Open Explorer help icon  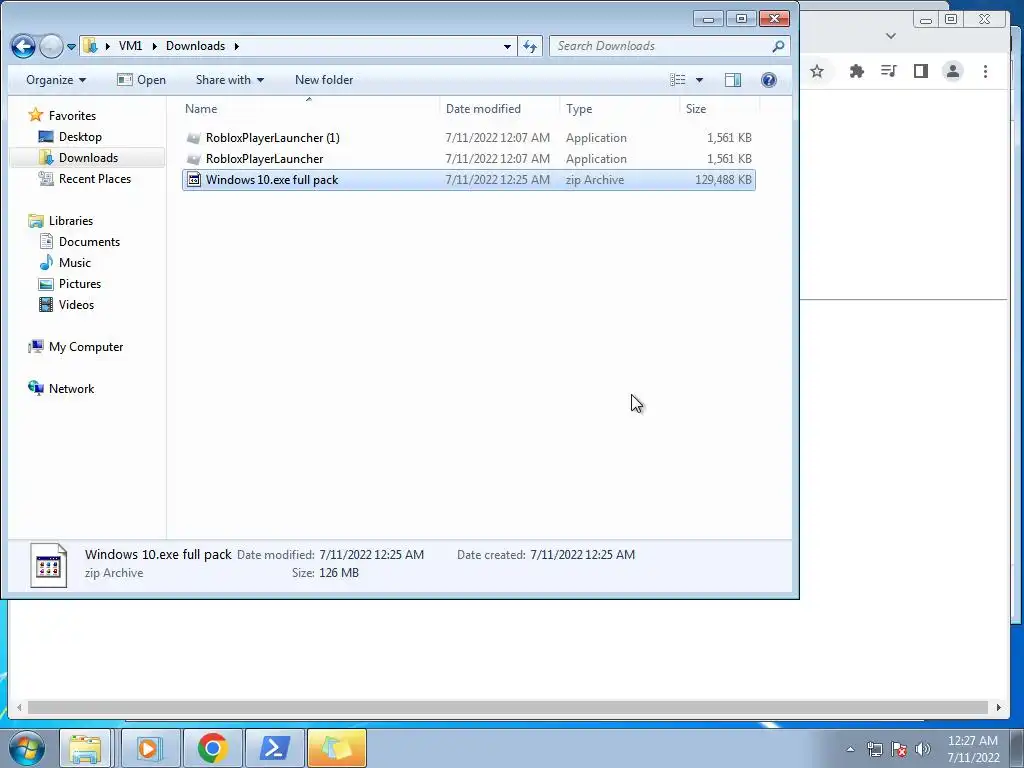point(769,80)
